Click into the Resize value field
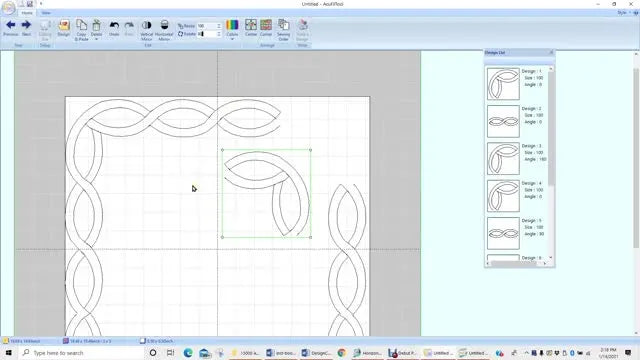This screenshot has width=640, height=360. pyautogui.click(x=207, y=26)
